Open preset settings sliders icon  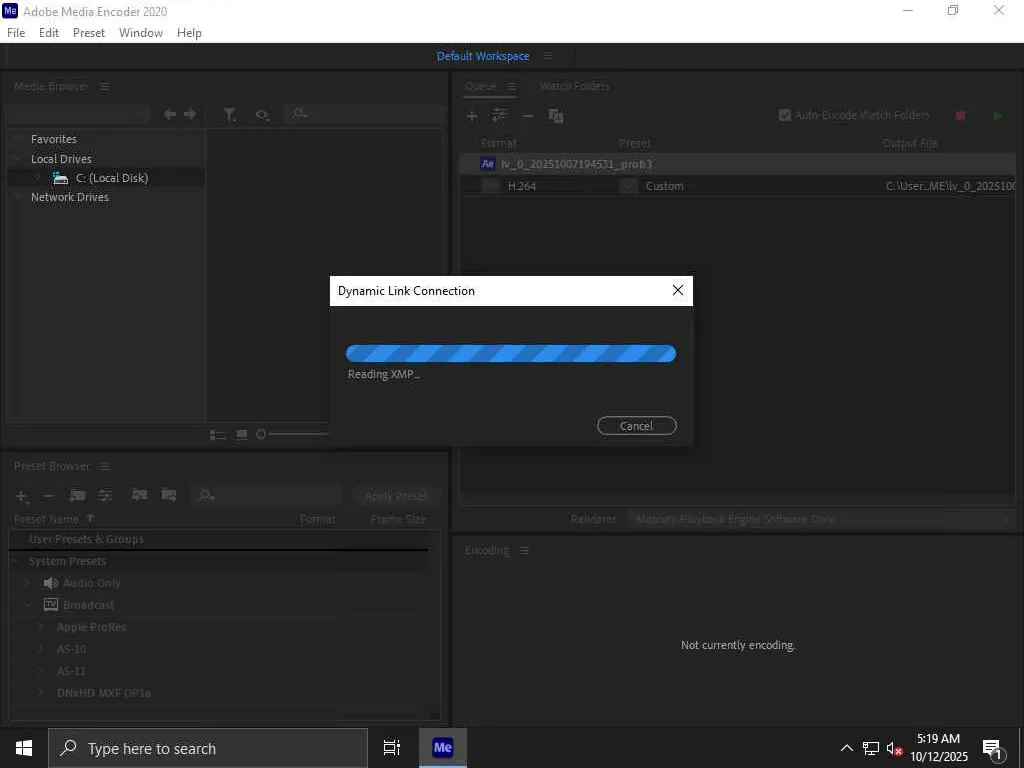pyautogui.click(x=105, y=496)
